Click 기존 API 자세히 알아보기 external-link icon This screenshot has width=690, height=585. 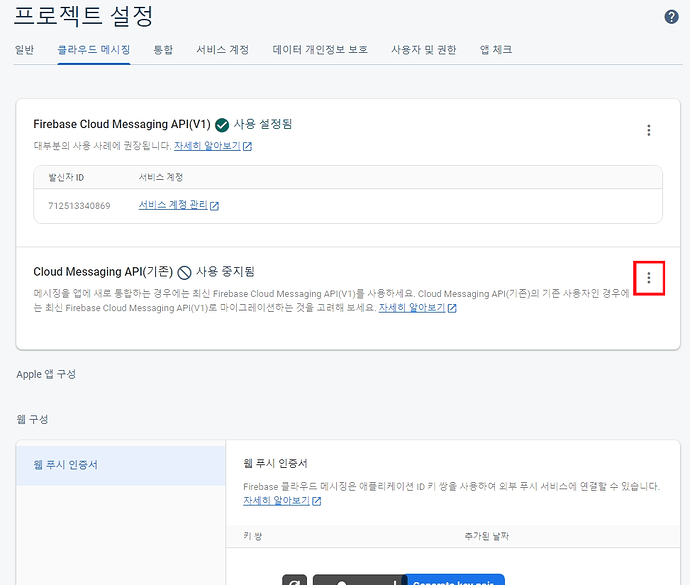click(452, 309)
